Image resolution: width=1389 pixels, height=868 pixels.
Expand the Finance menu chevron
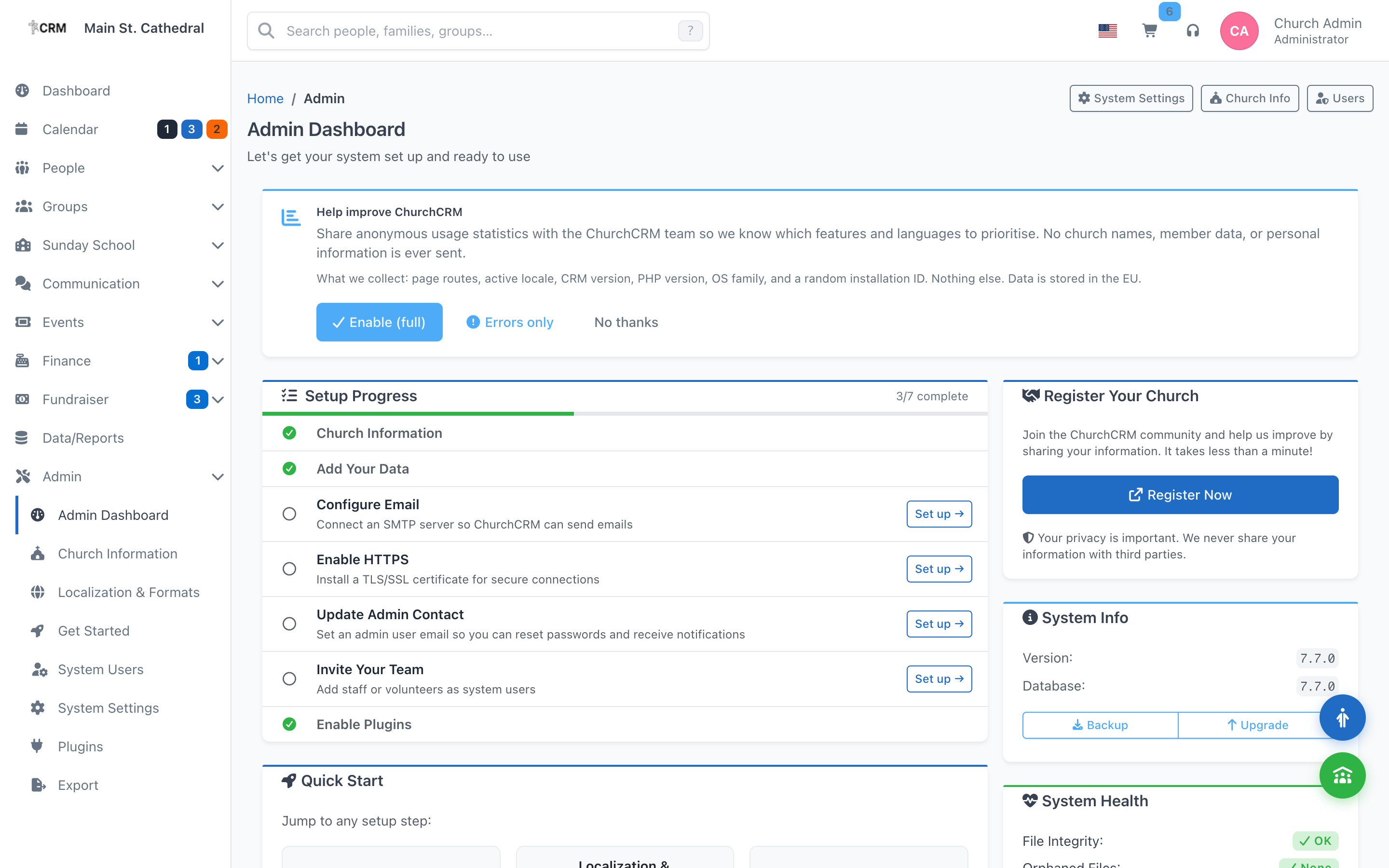[x=218, y=361]
